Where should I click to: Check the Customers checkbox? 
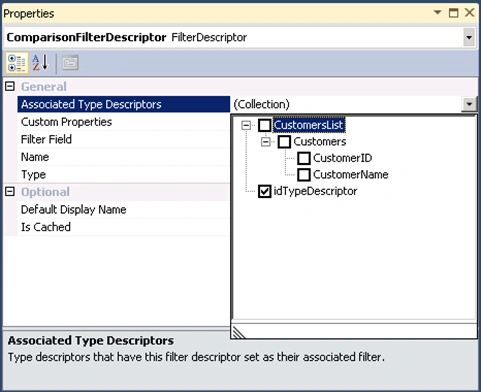pyautogui.click(x=284, y=142)
